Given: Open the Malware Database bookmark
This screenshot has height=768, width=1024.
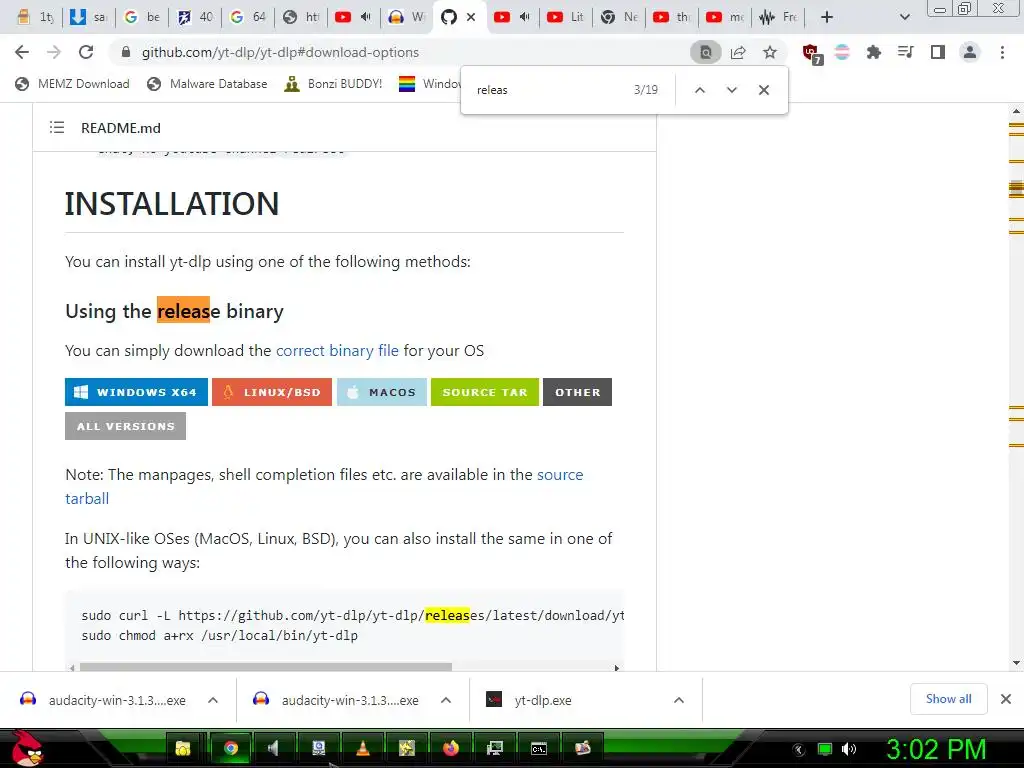Looking at the screenshot, I should point(207,84).
